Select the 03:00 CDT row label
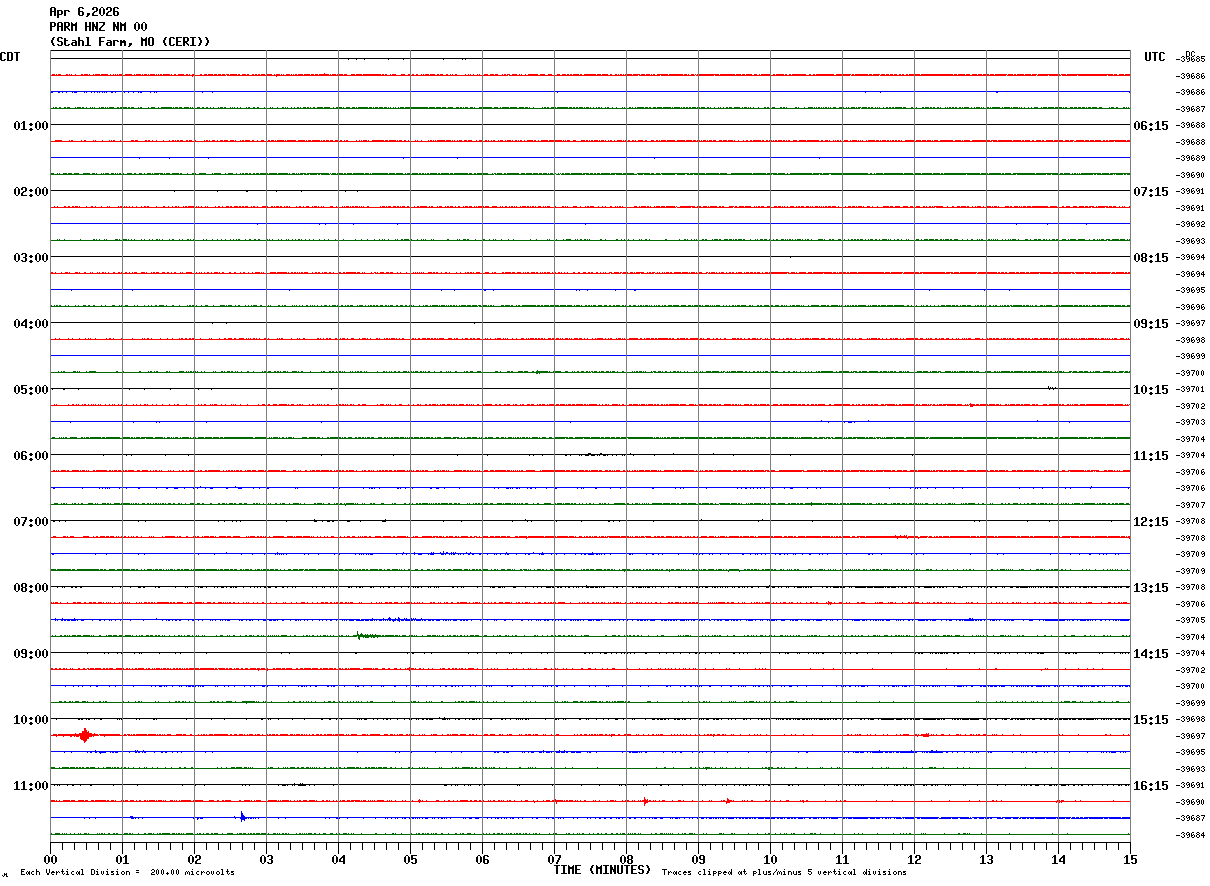The height and width of the screenshot is (886, 1210). (31, 257)
